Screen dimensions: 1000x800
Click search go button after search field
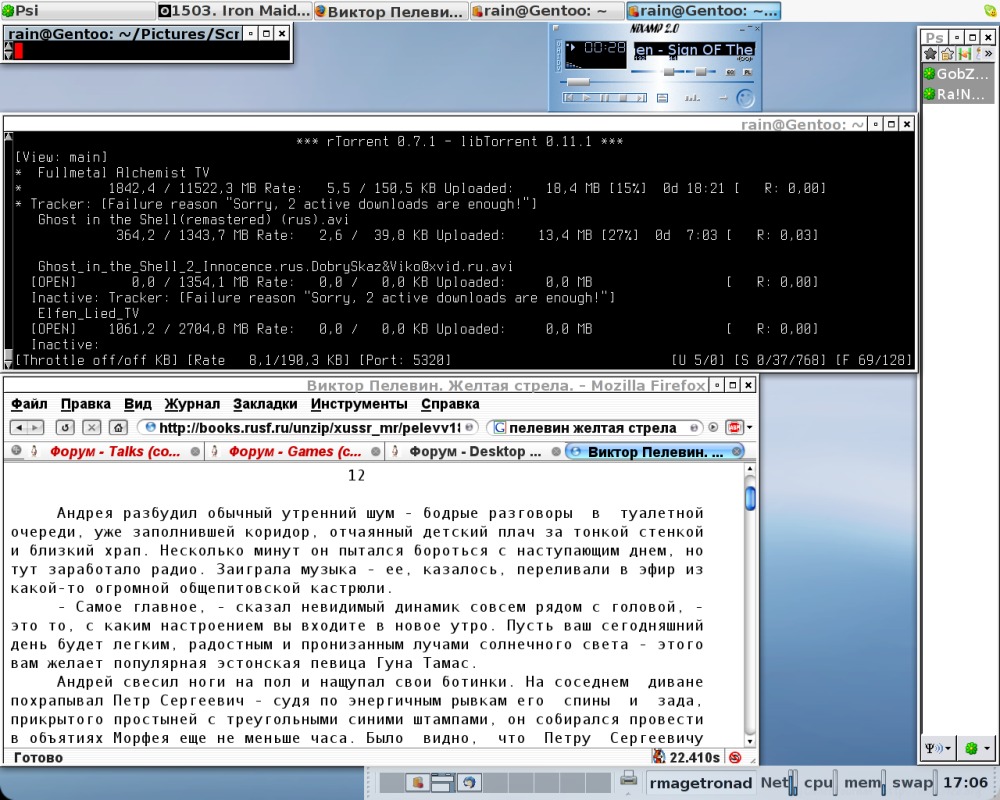click(x=713, y=427)
